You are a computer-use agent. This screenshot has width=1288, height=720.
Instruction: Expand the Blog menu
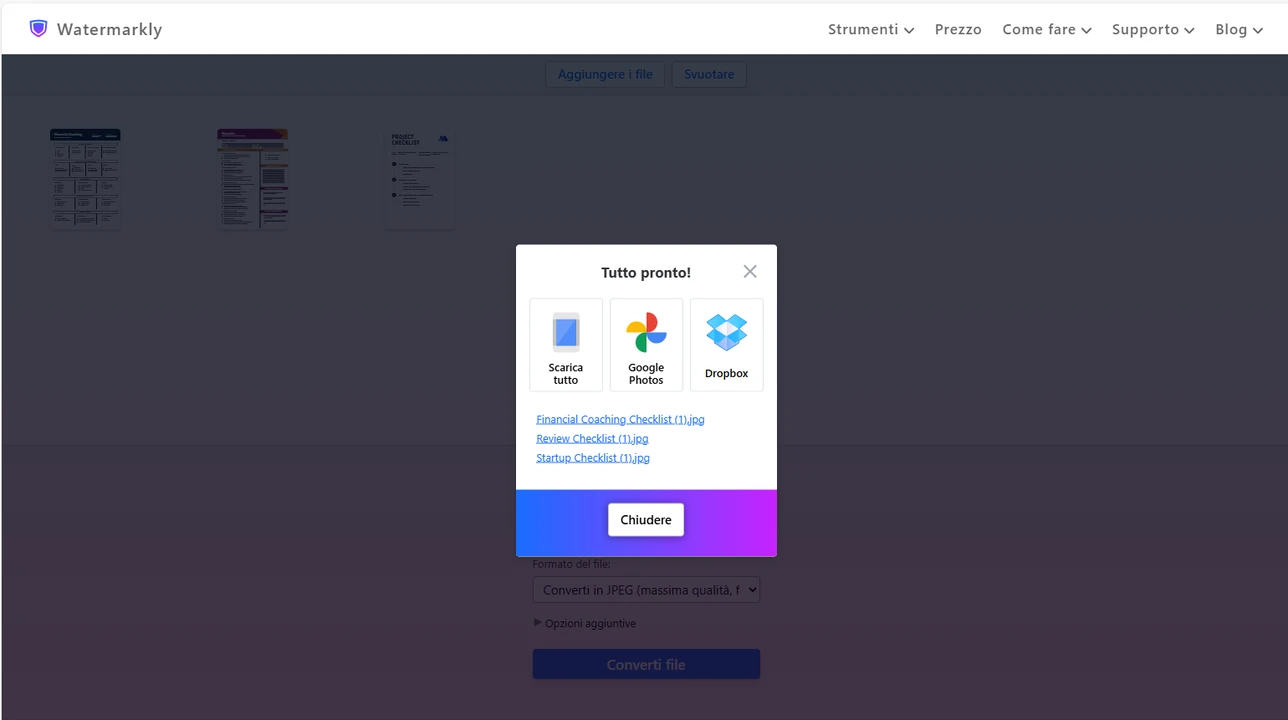pyautogui.click(x=1238, y=29)
